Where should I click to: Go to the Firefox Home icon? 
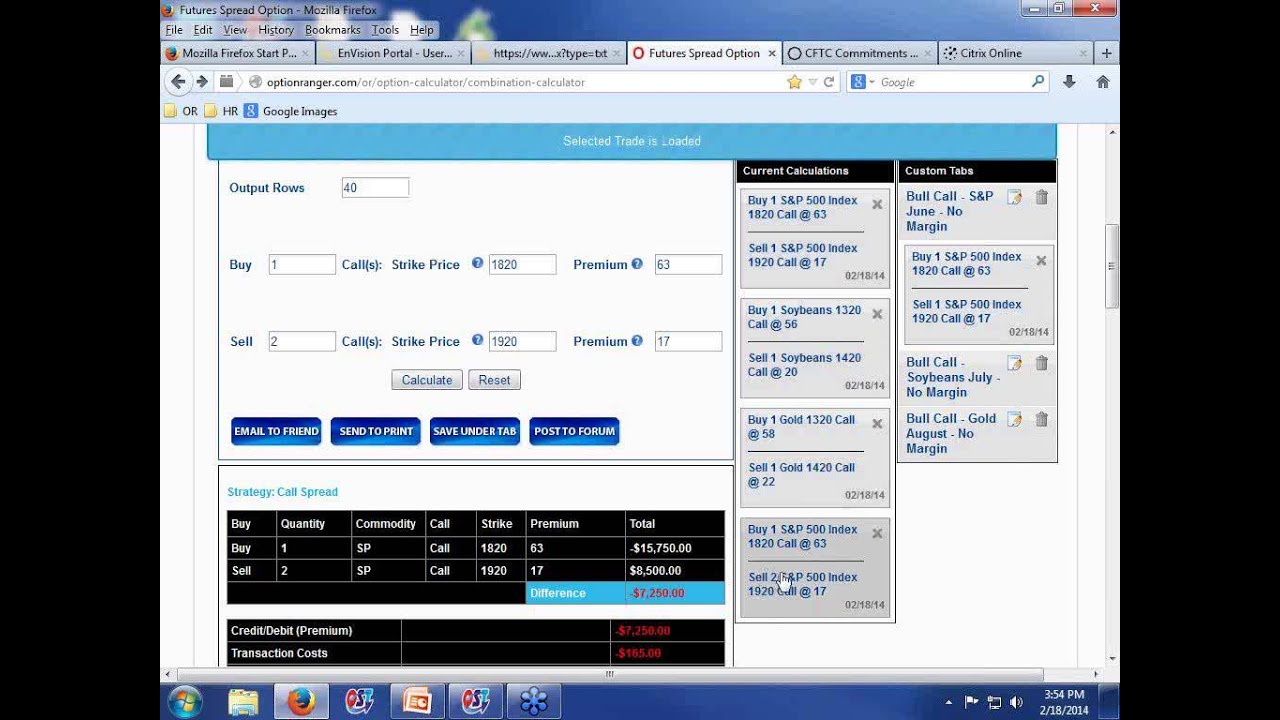click(x=1103, y=82)
